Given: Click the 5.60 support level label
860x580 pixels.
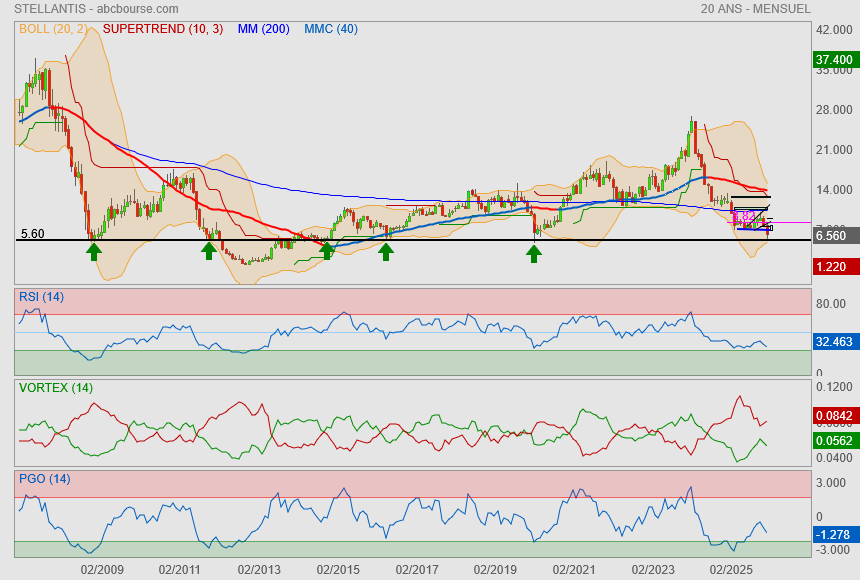Looking at the screenshot, I should point(32,234).
